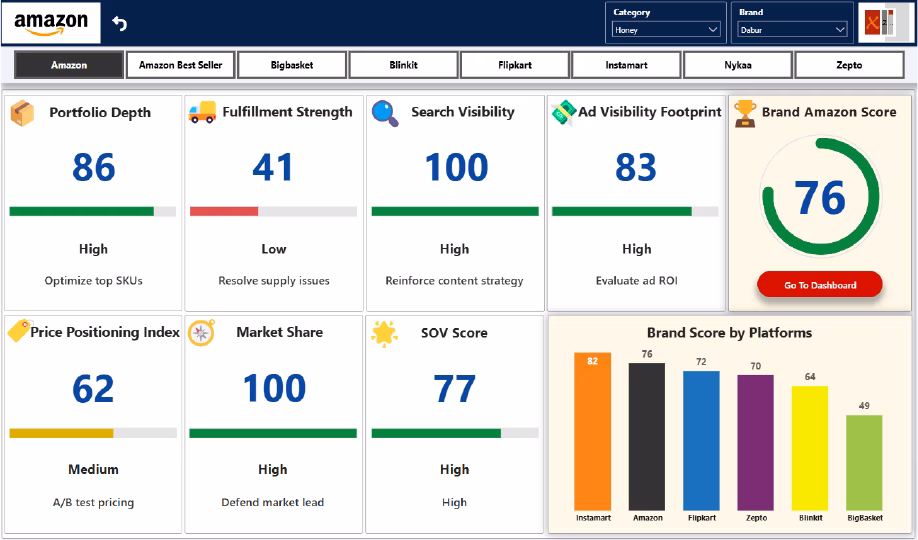The image size is (918, 540).
Task: Click the yellow Price Positioning progress bar
Action: click(x=61, y=433)
